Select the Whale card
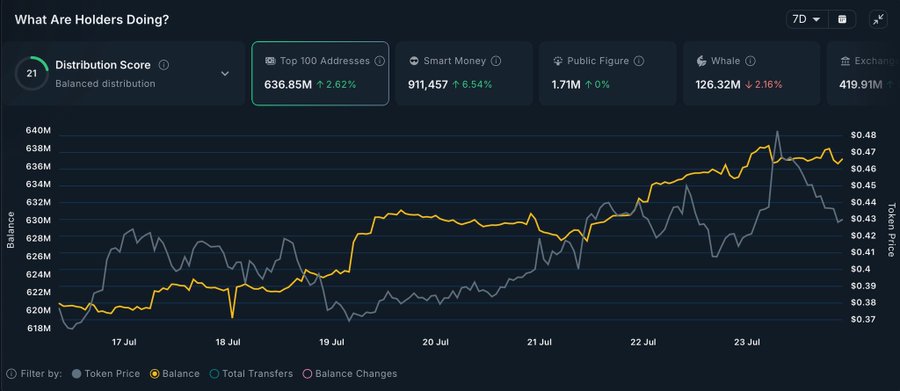Viewport: 900px width, 391px height. (x=751, y=73)
